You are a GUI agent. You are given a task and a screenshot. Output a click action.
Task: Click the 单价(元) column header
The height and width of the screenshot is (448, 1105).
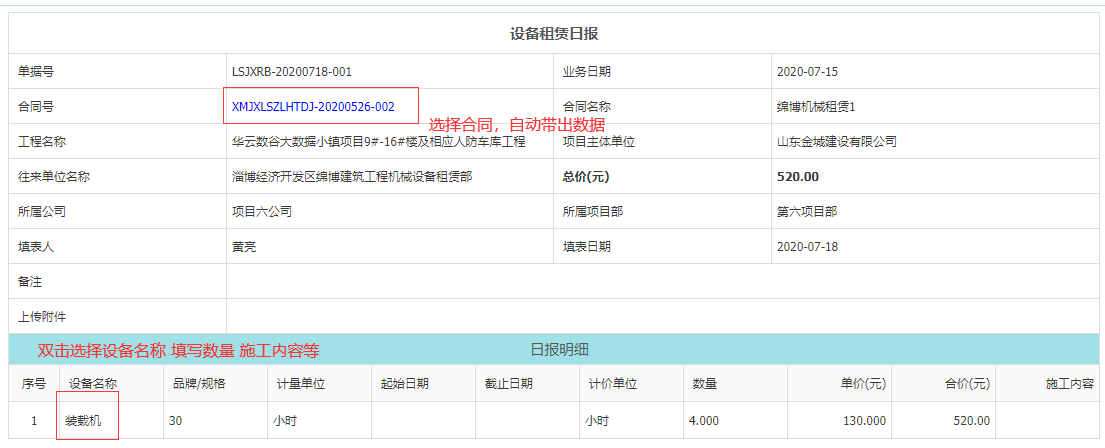[x=862, y=384]
